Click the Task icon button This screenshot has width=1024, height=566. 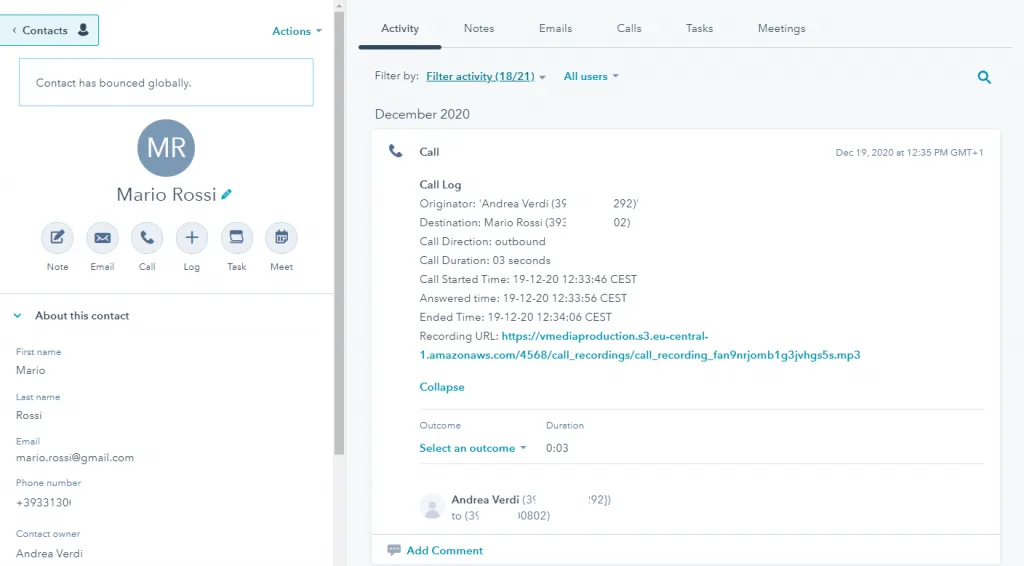[x=237, y=238]
